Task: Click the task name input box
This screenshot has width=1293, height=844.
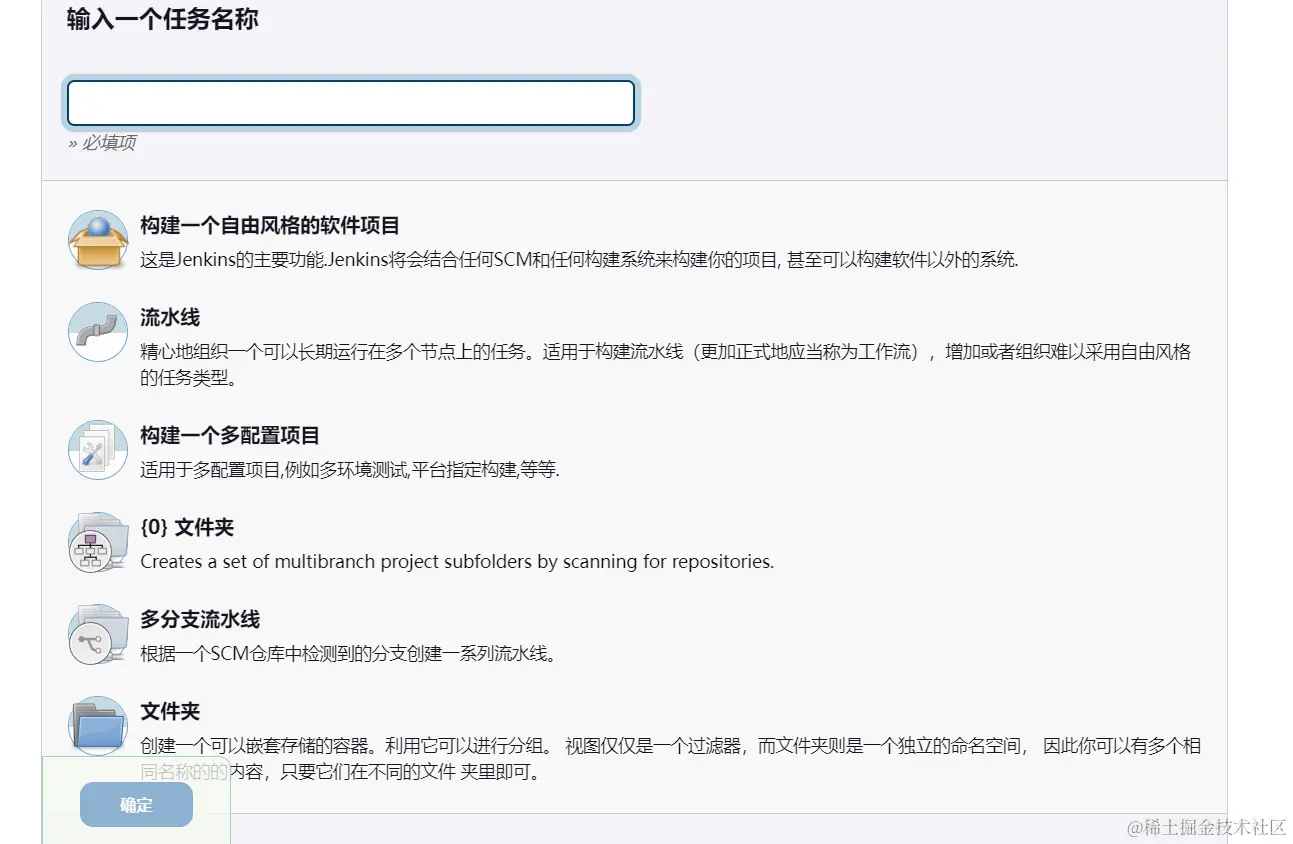Action: tap(350, 102)
